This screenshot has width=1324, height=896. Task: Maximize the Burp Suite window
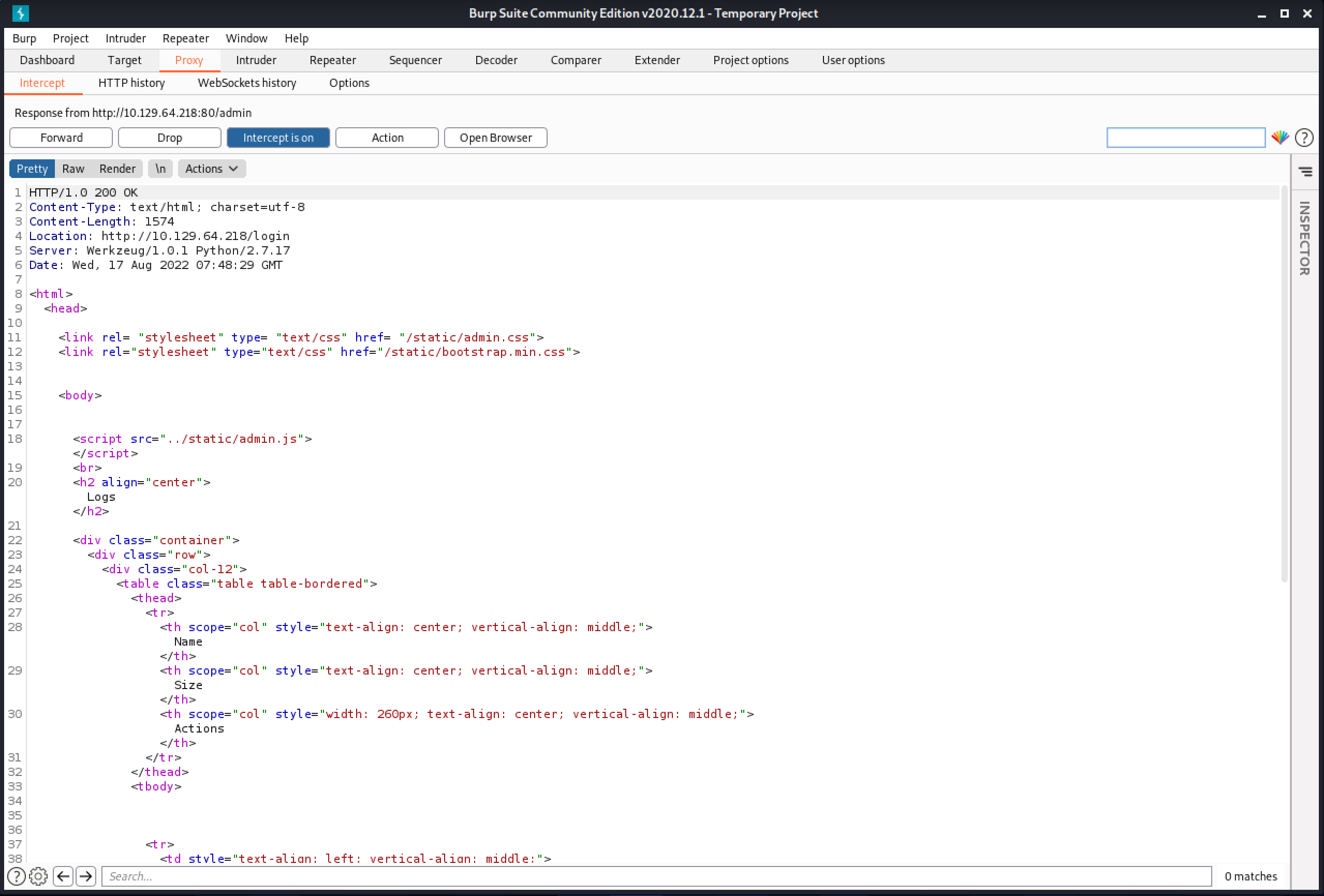pos(1284,13)
